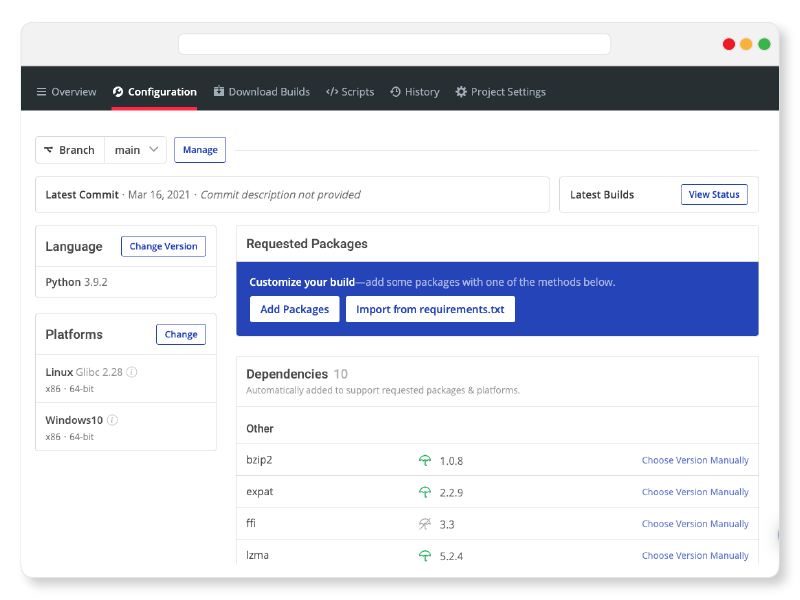This screenshot has height=600, width=800.
Task: Click the Other section heading
Action: pyautogui.click(x=260, y=429)
